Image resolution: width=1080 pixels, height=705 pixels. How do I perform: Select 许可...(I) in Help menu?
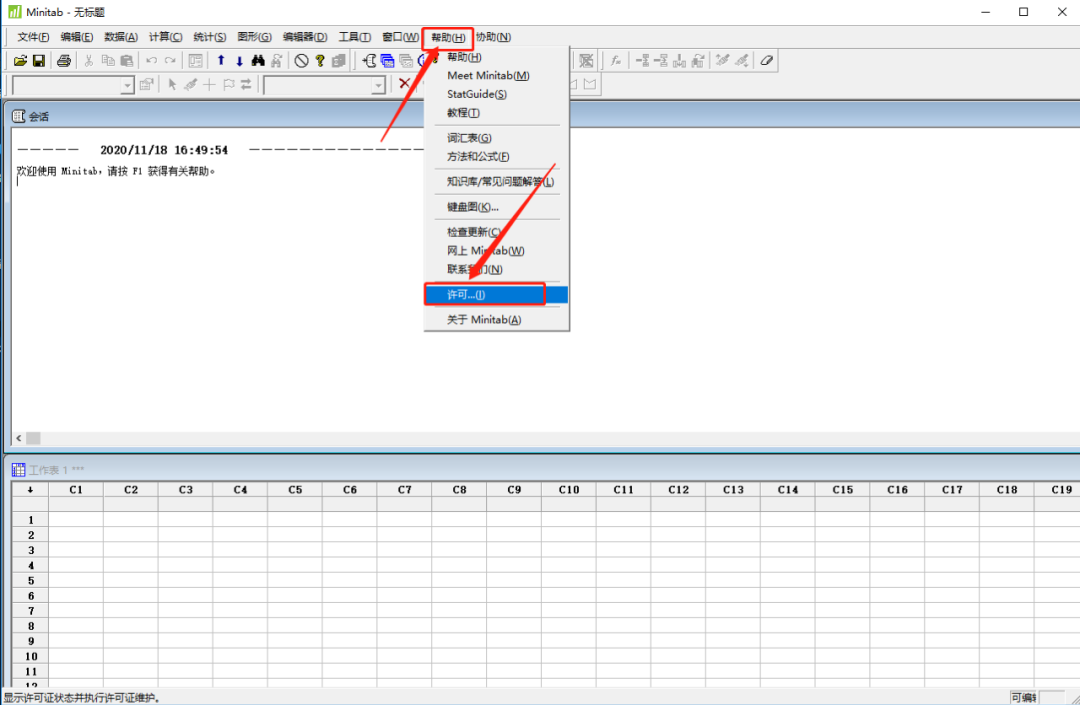pos(497,295)
